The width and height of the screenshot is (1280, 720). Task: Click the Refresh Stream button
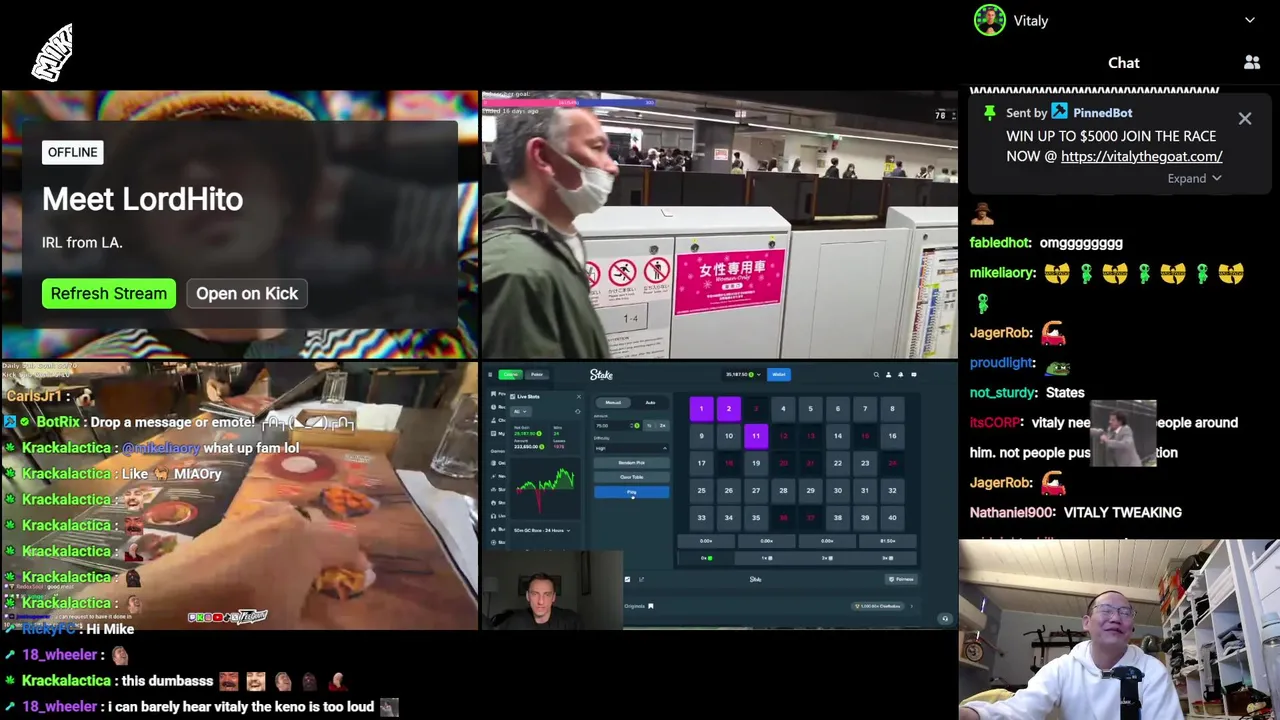pos(109,293)
